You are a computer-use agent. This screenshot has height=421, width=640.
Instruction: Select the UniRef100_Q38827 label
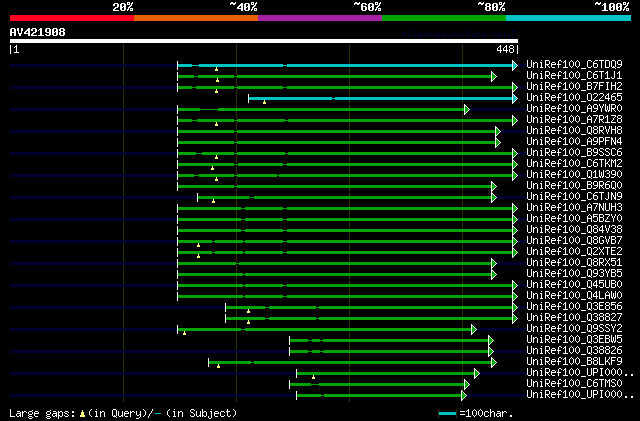pos(574,318)
